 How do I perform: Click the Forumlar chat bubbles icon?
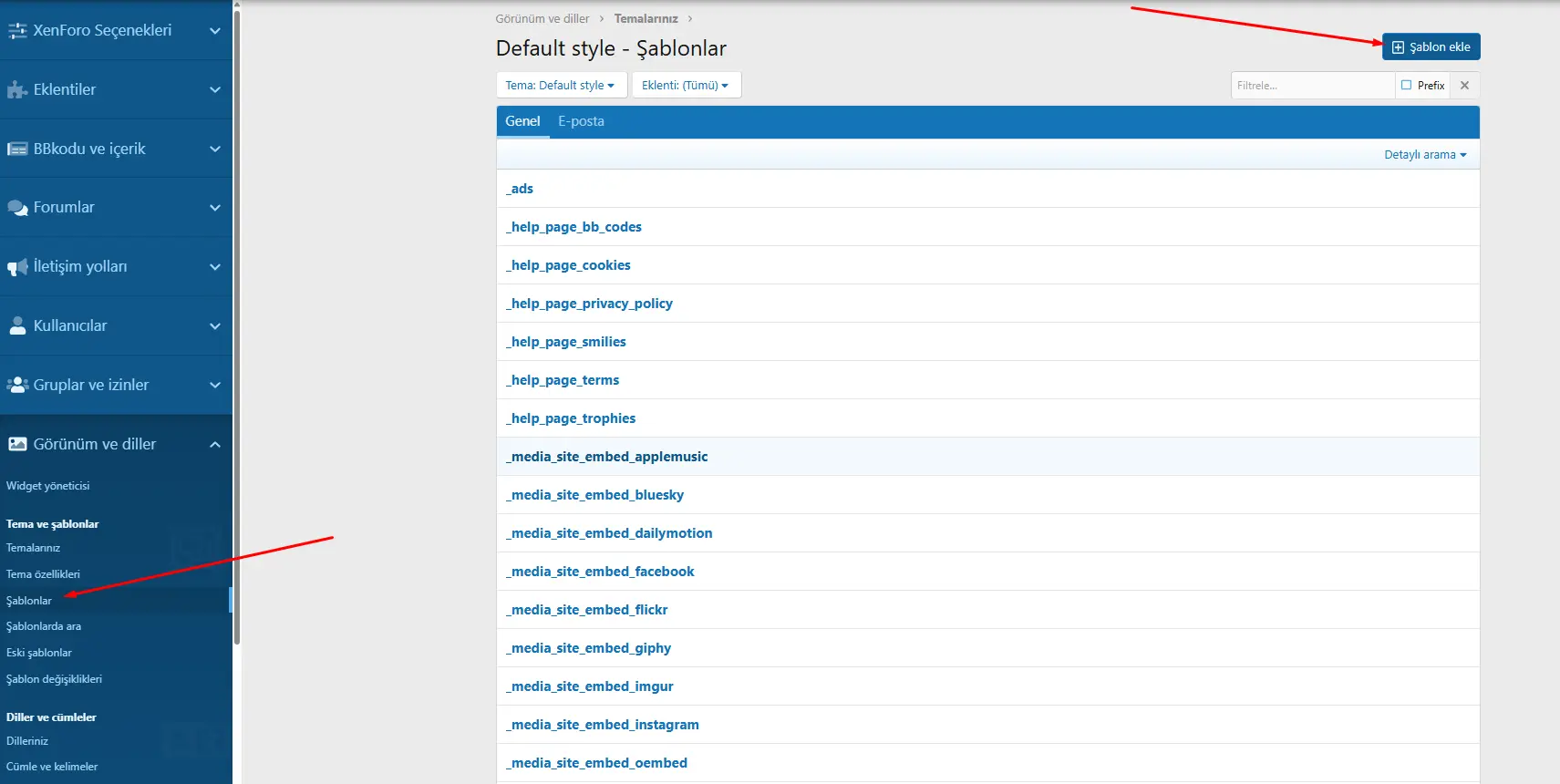click(x=17, y=208)
